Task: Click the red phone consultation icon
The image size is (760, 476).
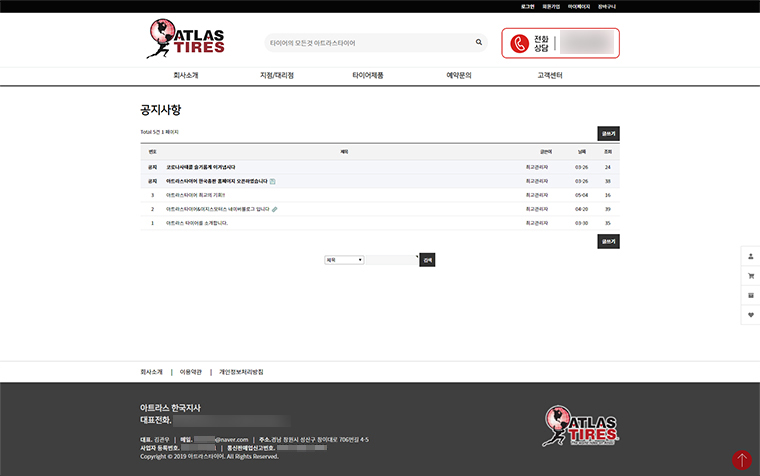Action: pyautogui.click(x=520, y=43)
